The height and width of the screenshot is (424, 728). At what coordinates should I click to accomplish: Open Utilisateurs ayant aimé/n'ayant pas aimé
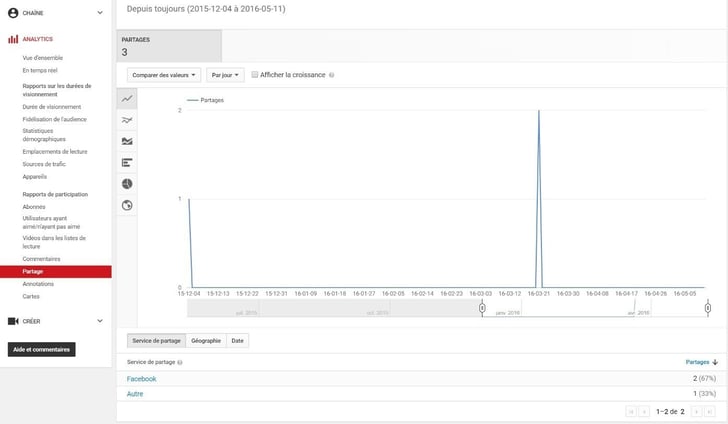(x=51, y=222)
